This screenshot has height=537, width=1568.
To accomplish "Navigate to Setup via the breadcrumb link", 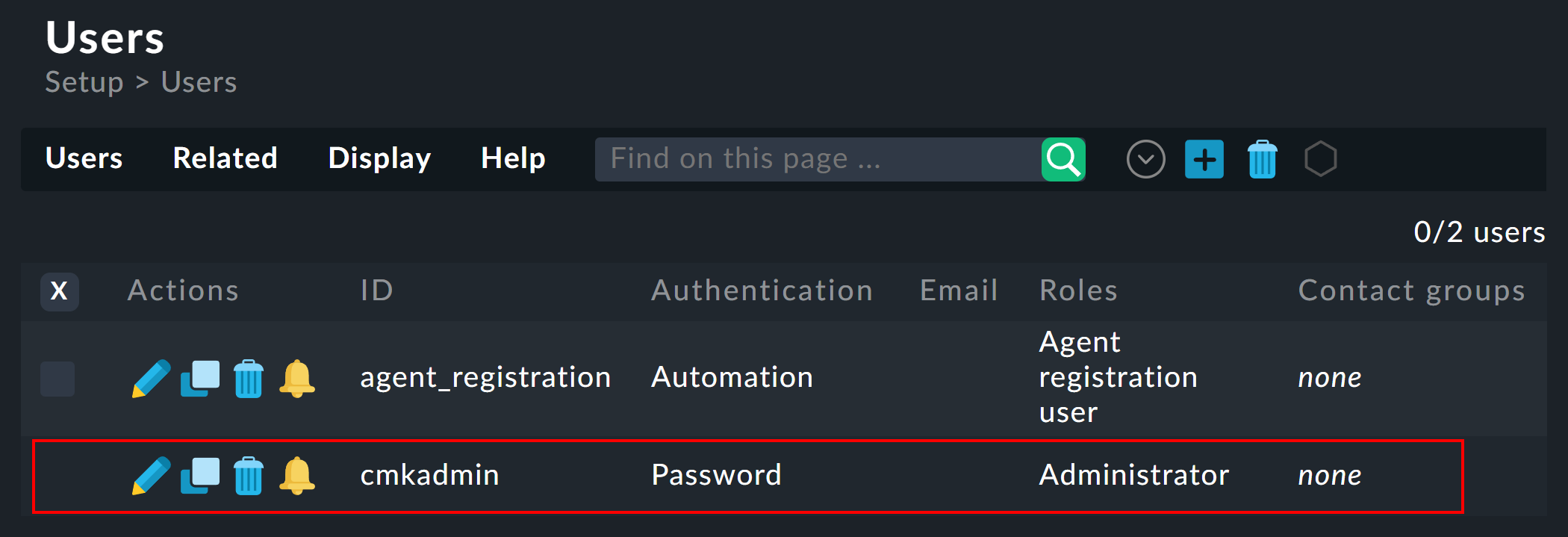I will pos(84,82).
